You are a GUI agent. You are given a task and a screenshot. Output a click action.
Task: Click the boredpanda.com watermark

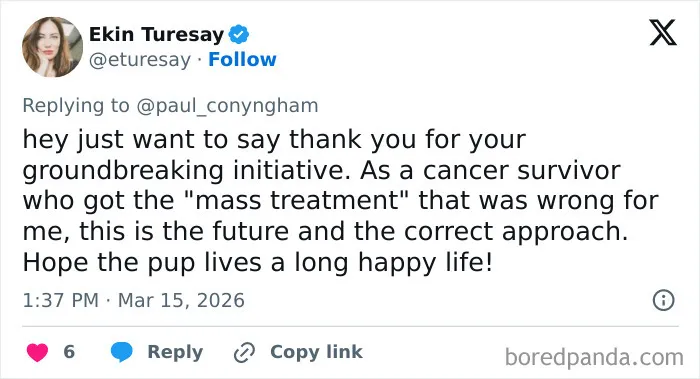click(594, 358)
